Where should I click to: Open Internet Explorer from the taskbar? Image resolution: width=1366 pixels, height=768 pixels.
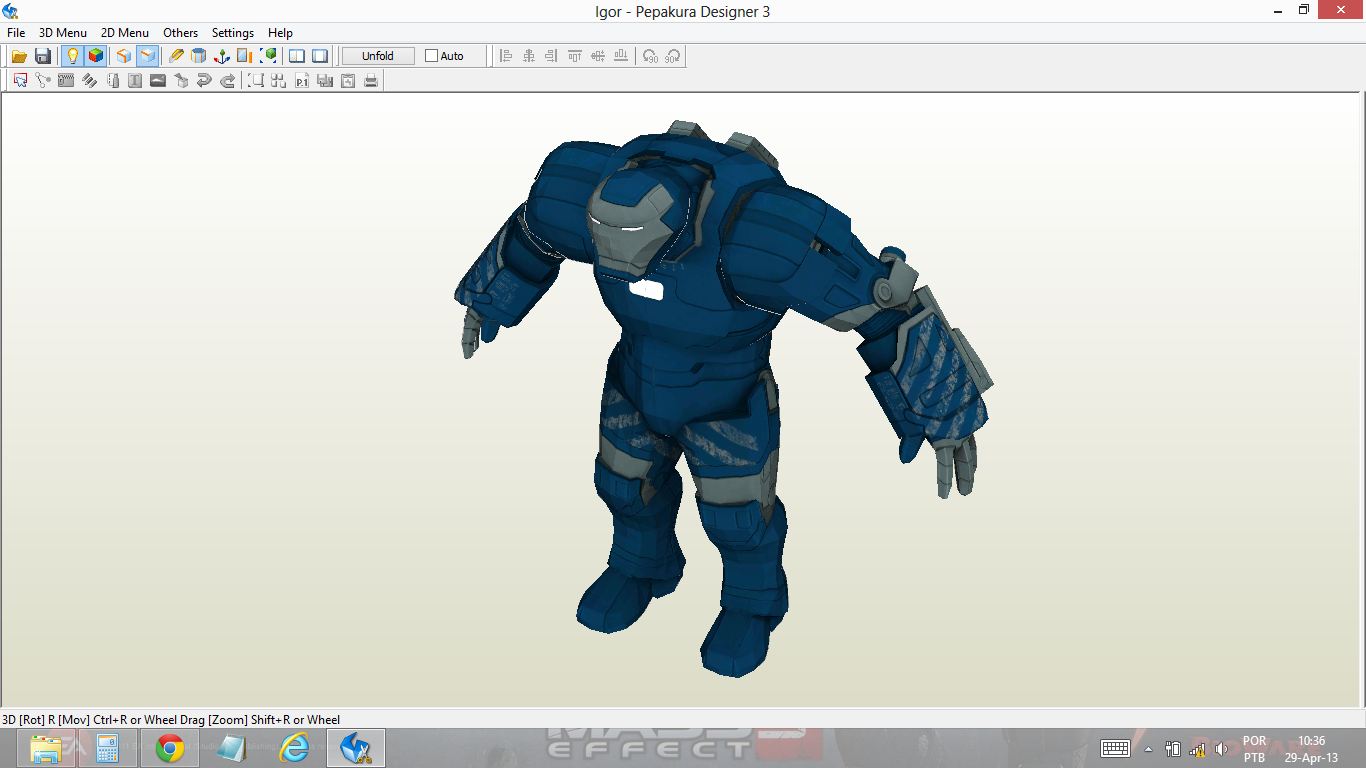point(294,748)
